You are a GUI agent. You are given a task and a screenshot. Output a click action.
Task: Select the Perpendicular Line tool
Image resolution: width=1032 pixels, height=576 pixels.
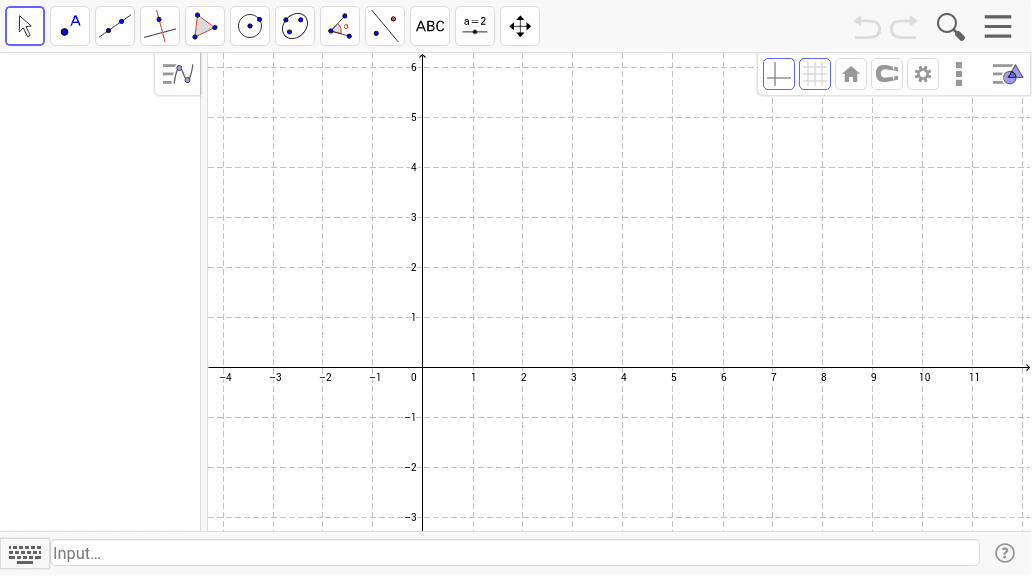click(x=160, y=26)
